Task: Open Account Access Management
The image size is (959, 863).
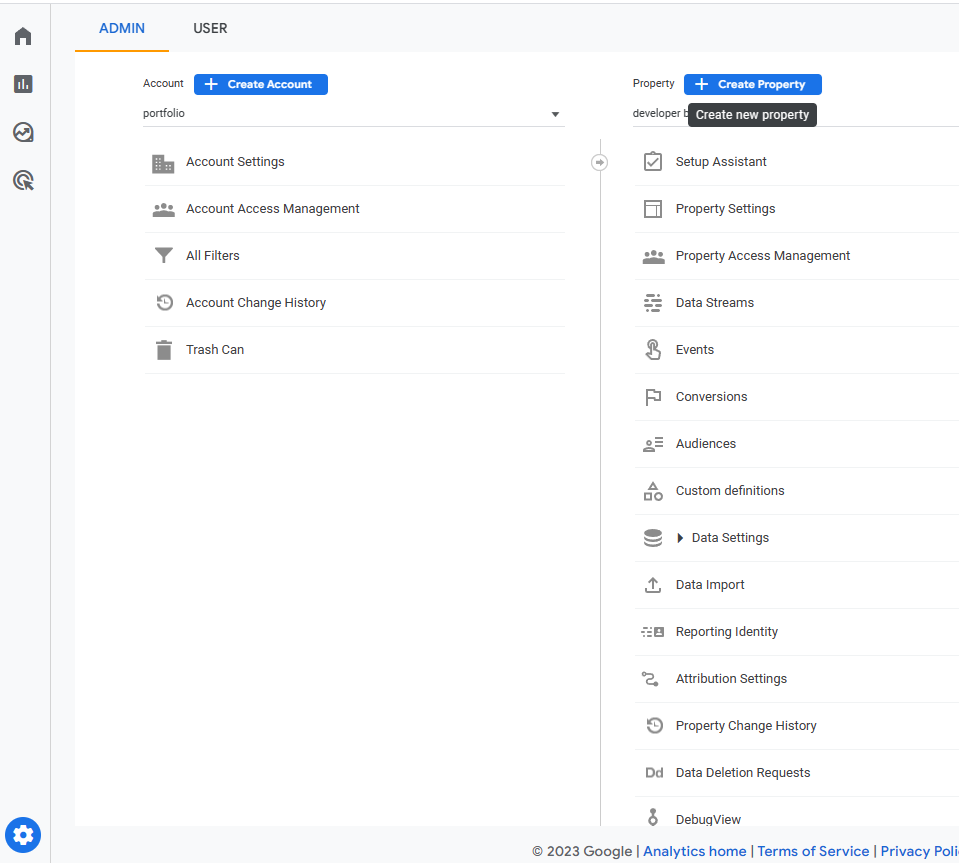Action: pyautogui.click(x=272, y=209)
